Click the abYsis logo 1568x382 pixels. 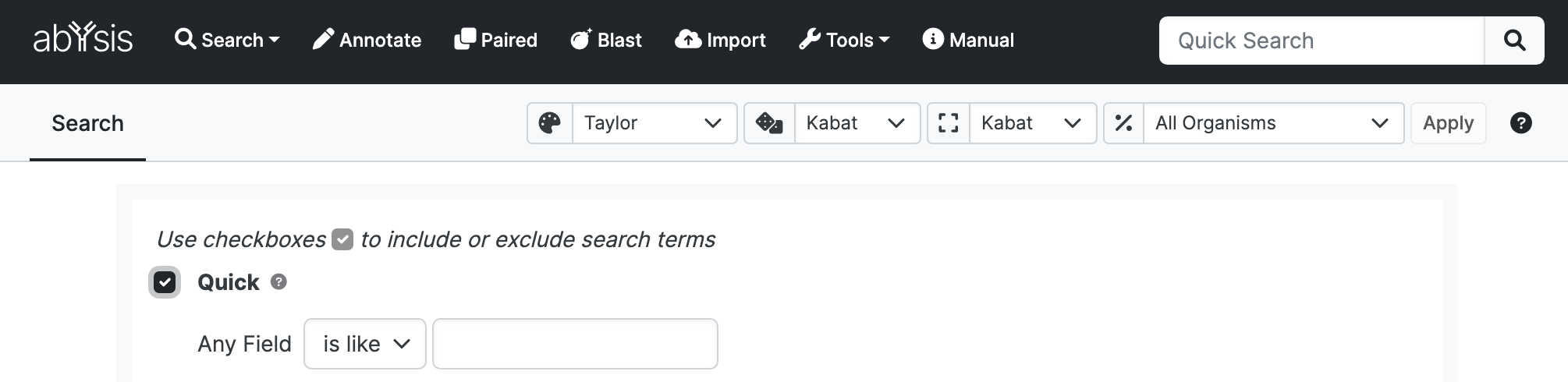click(x=83, y=39)
